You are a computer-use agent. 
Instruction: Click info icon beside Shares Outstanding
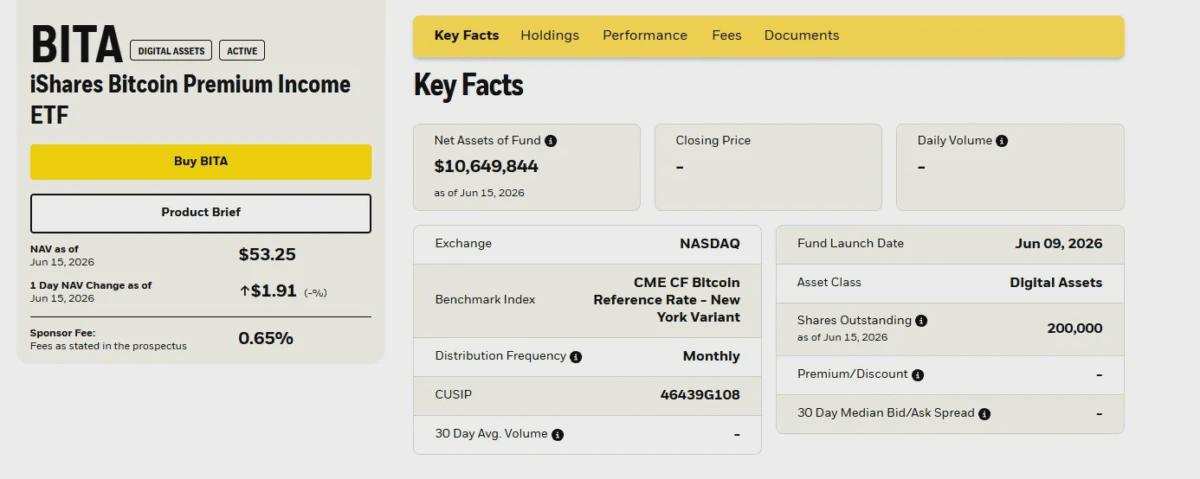pos(921,321)
